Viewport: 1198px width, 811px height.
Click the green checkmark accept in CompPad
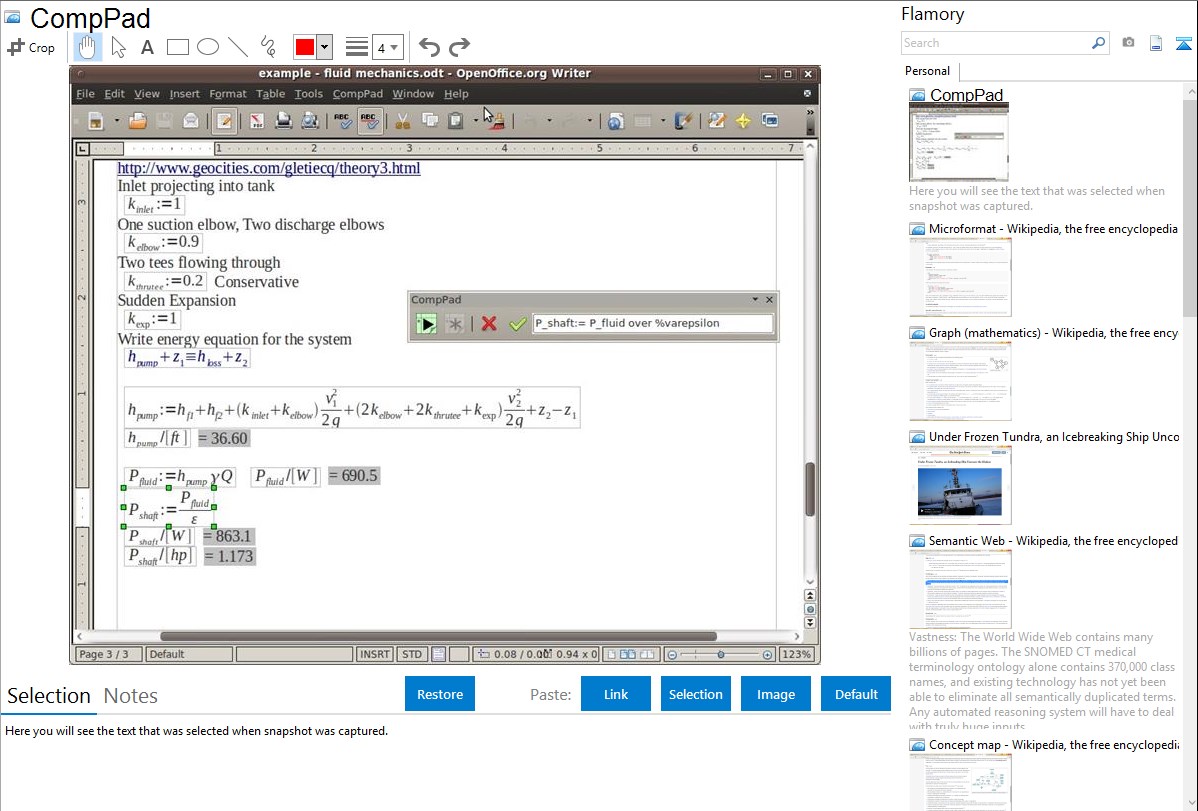point(517,323)
